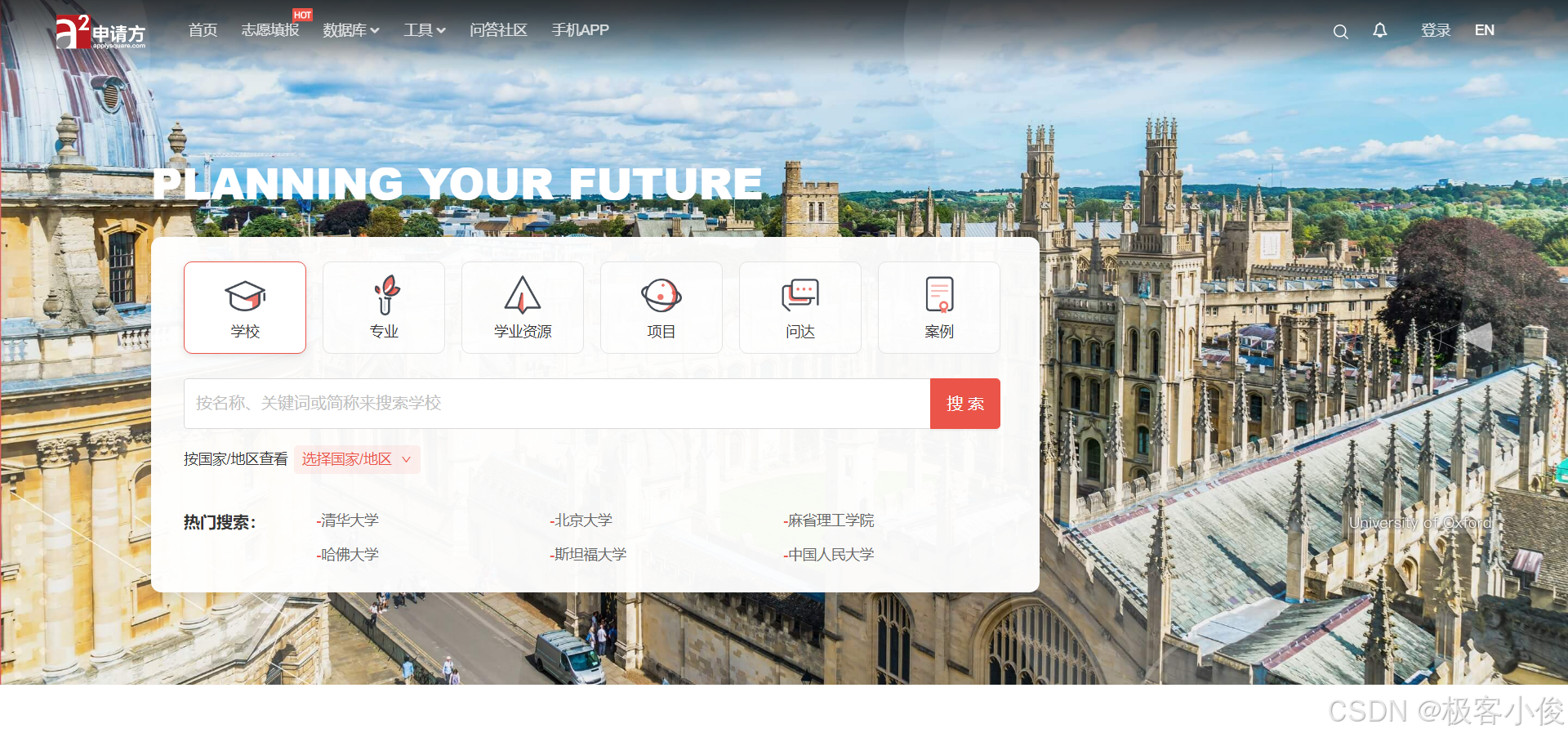Click the 登录 link

pos(1436,30)
